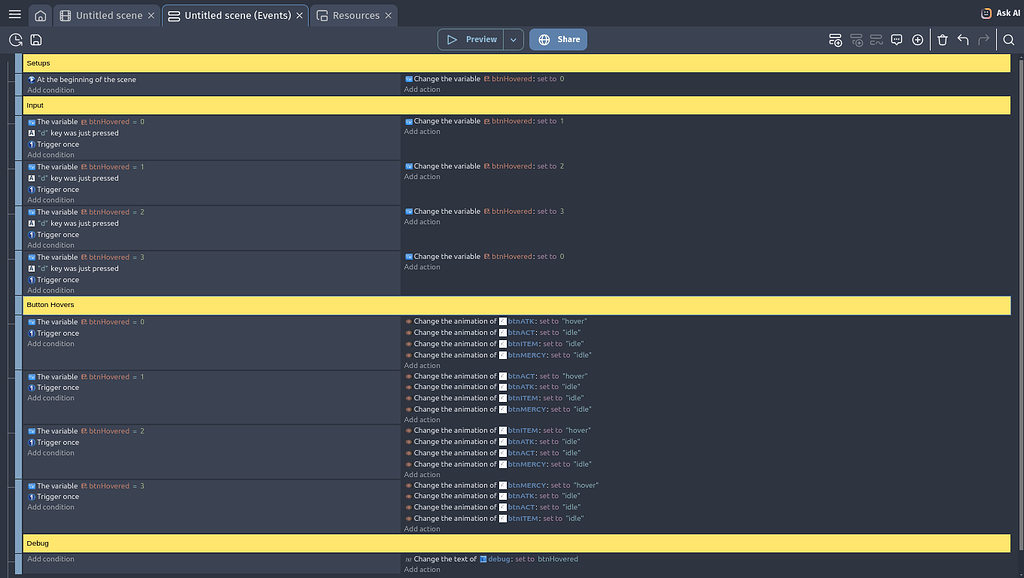Click 'Change the text of debug' action
Image resolution: width=1024 pixels, height=578 pixels.
point(491,559)
